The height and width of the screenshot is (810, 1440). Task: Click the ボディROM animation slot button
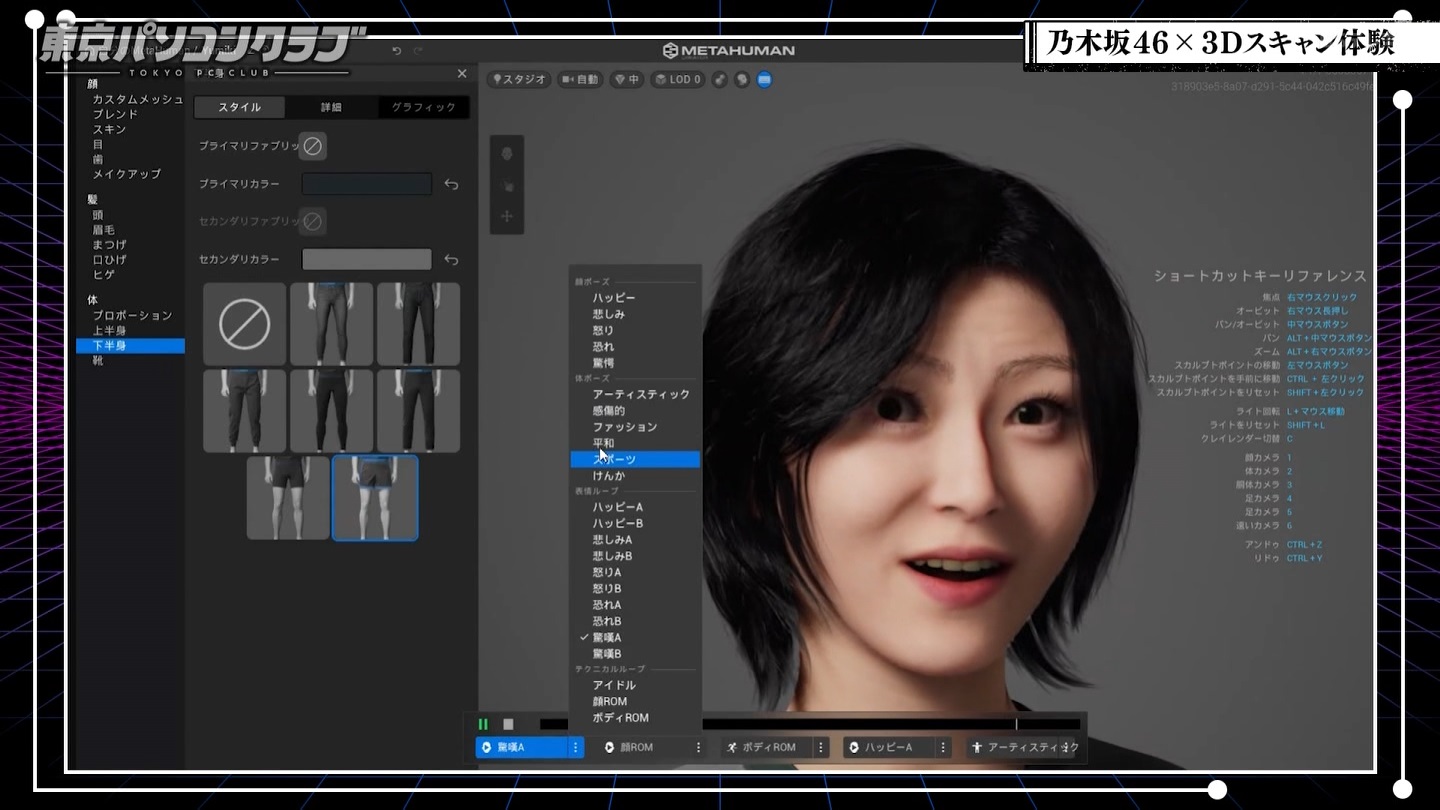click(767, 747)
